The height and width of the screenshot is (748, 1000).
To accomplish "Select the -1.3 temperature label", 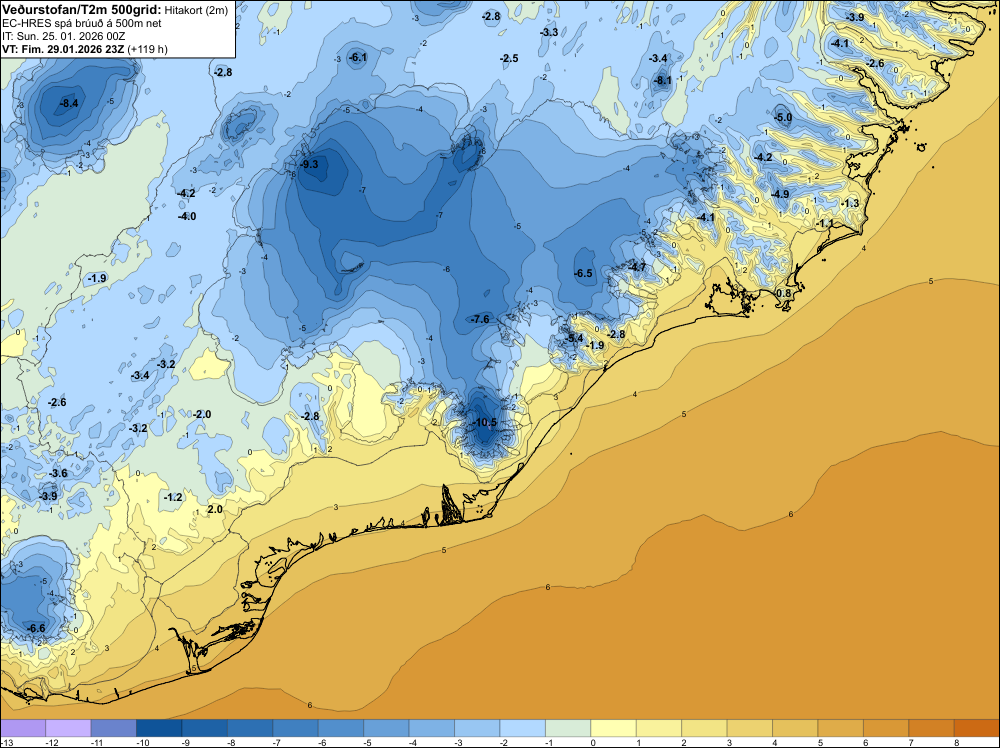I will coord(850,203).
